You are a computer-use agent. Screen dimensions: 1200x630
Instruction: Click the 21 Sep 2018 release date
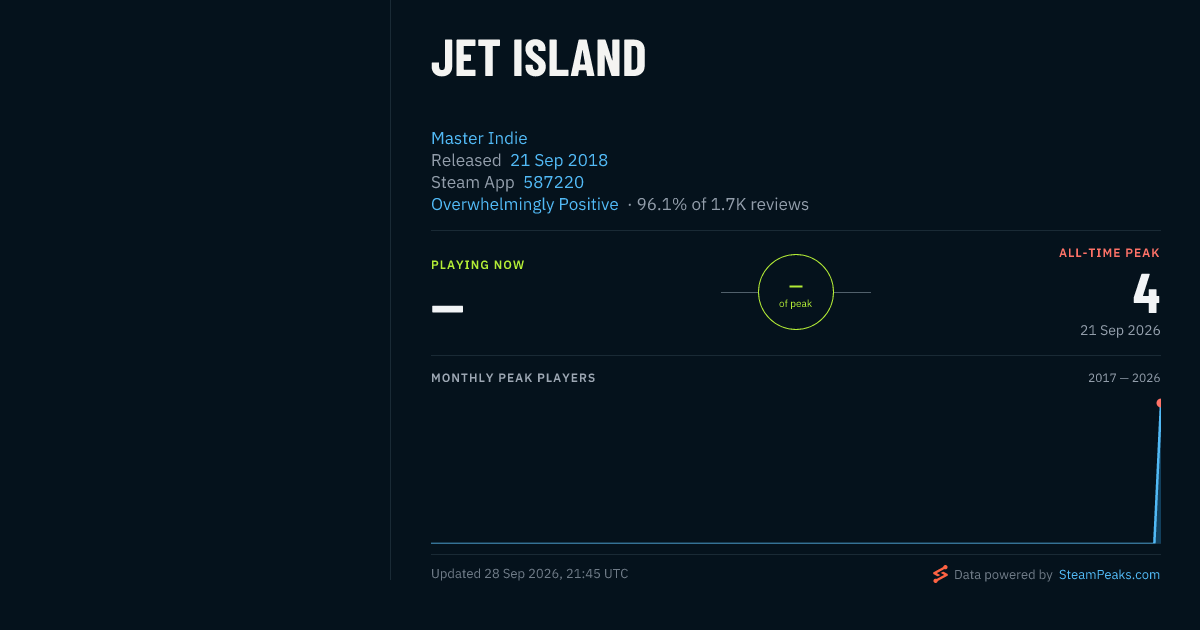[x=559, y=160]
